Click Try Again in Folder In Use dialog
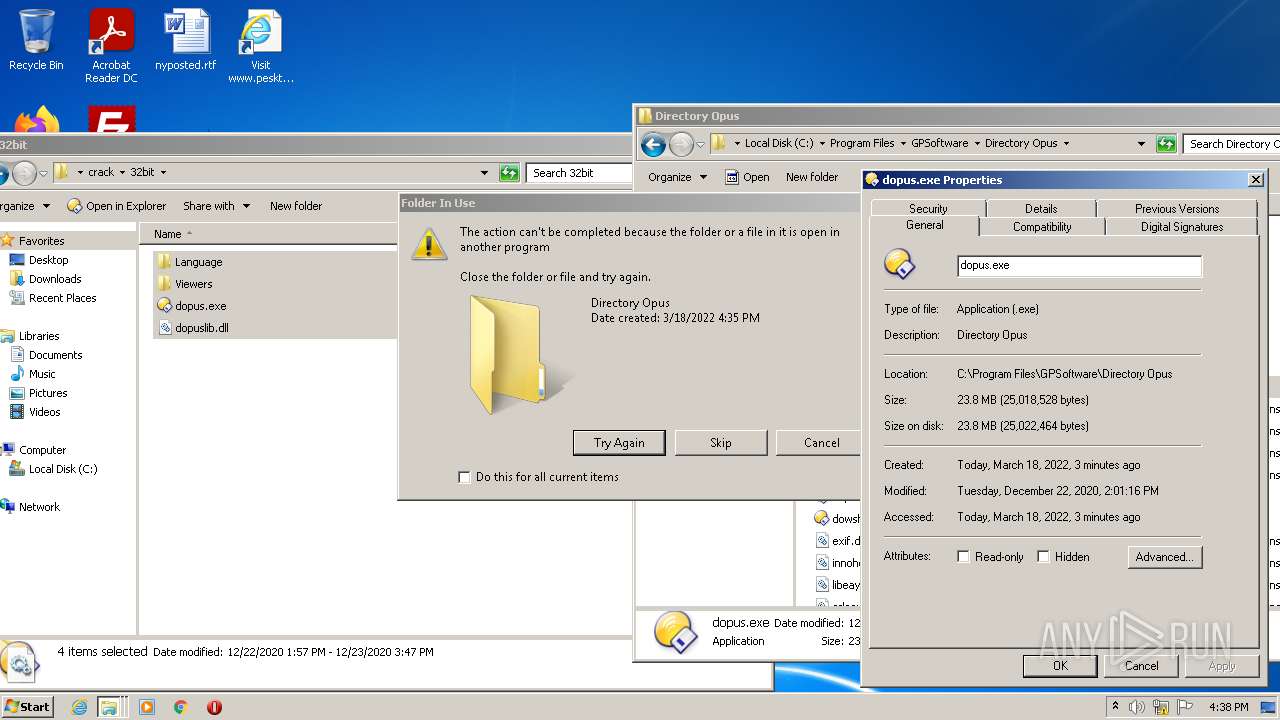 [619, 443]
